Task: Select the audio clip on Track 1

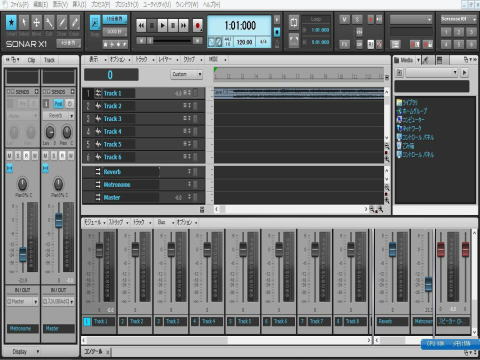Action: click(299, 93)
